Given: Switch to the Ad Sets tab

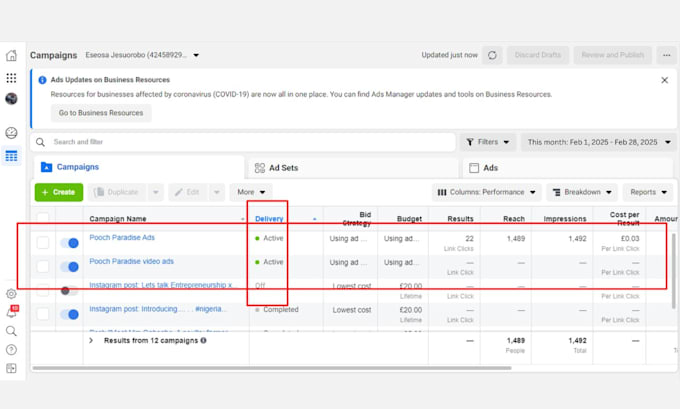Looking at the screenshot, I should click(353, 168).
